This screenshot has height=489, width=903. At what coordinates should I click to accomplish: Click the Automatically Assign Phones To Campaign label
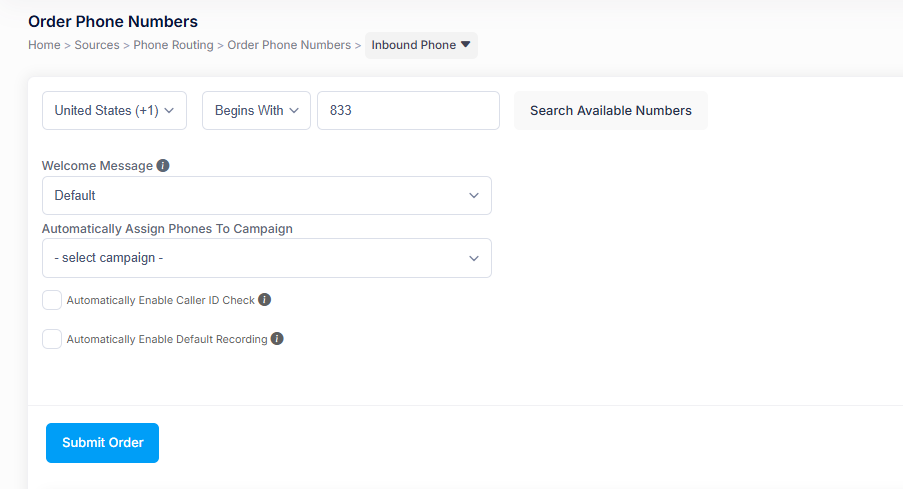click(x=167, y=229)
